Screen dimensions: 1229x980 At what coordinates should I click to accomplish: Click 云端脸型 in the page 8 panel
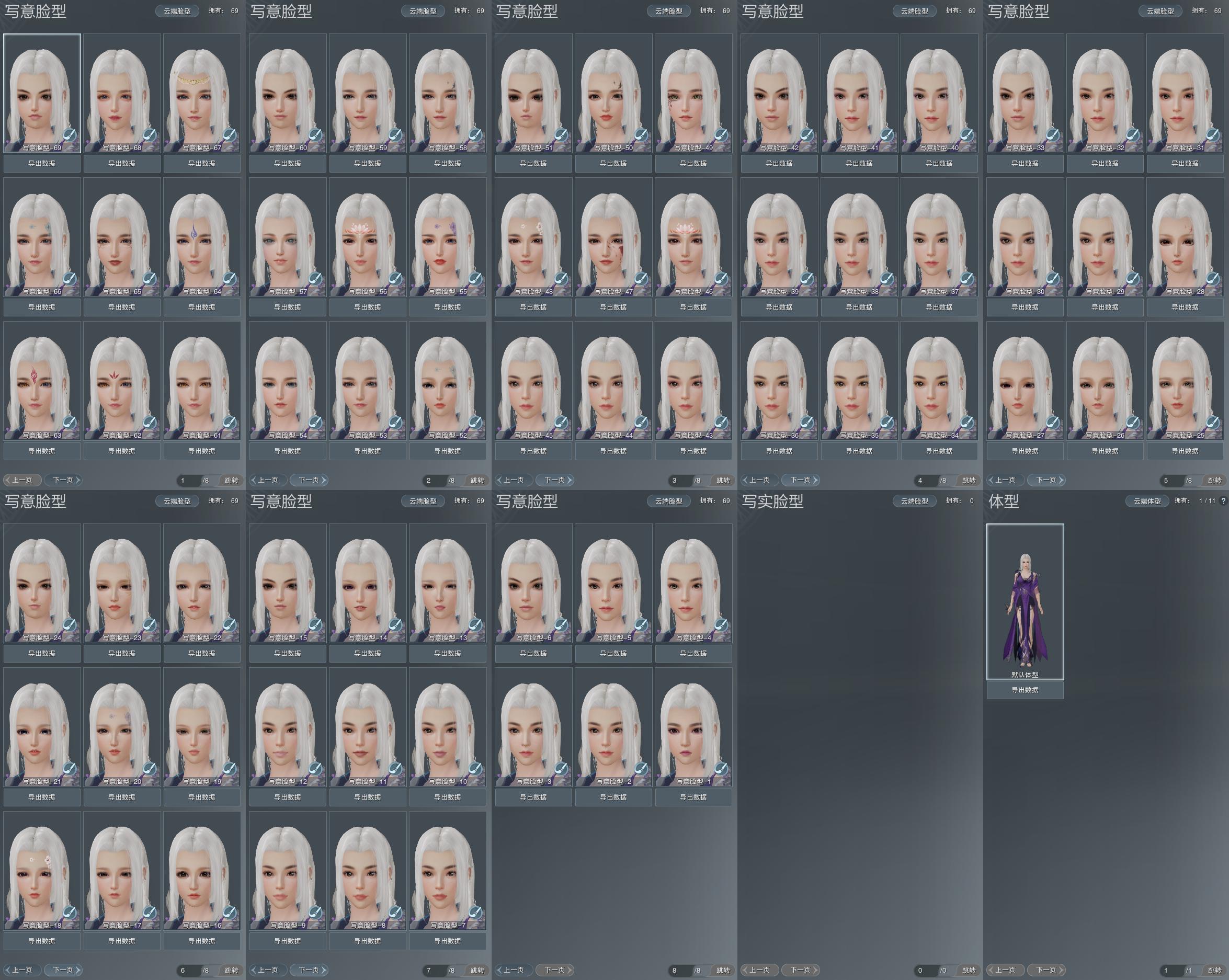[x=669, y=501]
